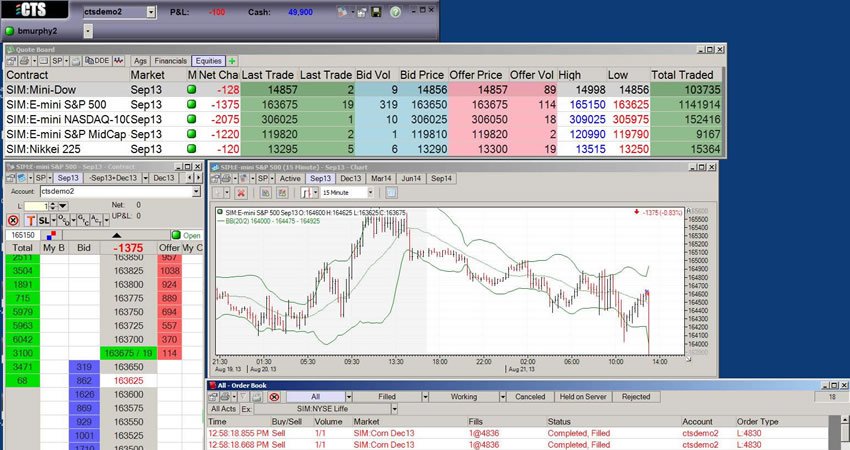Click the GTC order icon in Contract window

pyautogui.click(x=83, y=221)
